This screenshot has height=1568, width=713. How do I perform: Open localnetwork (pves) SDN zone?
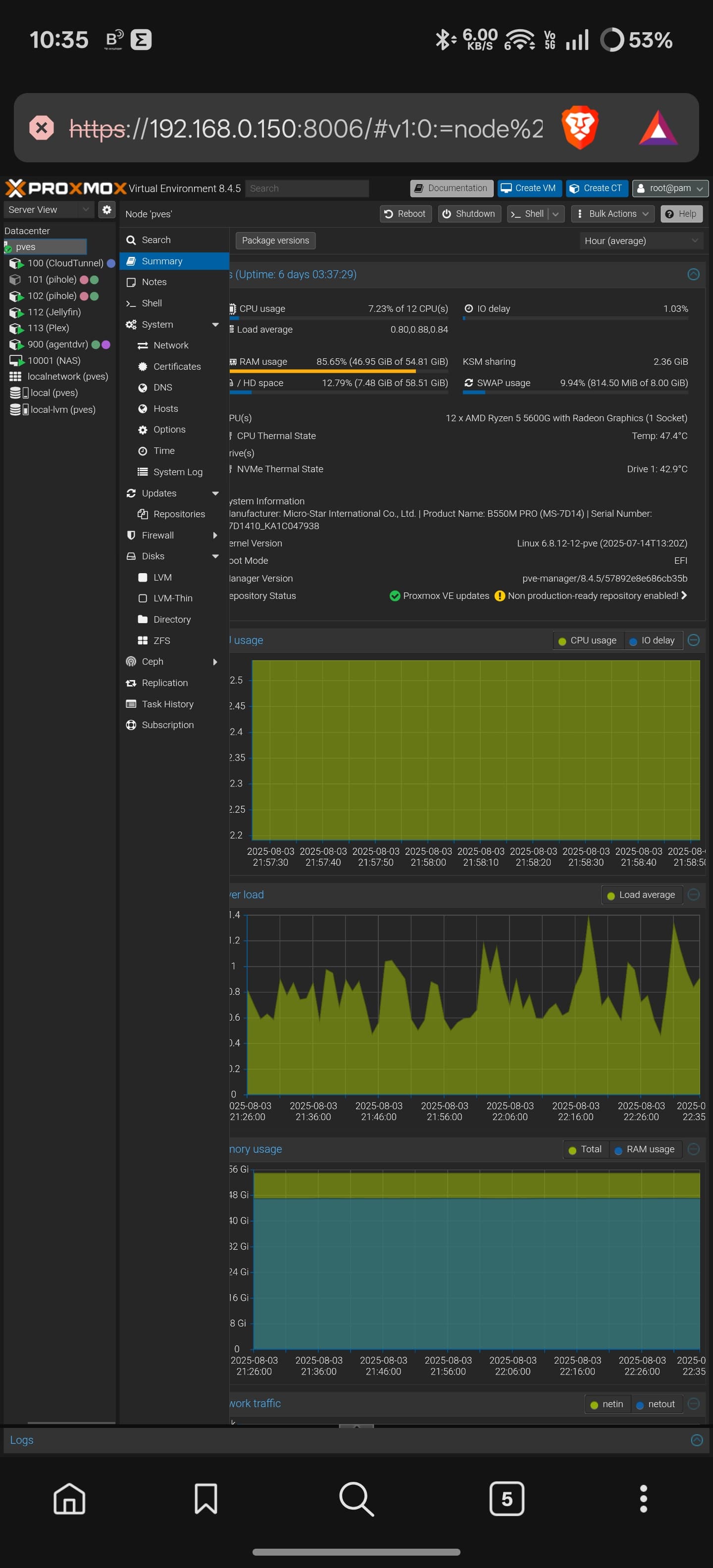(67, 376)
